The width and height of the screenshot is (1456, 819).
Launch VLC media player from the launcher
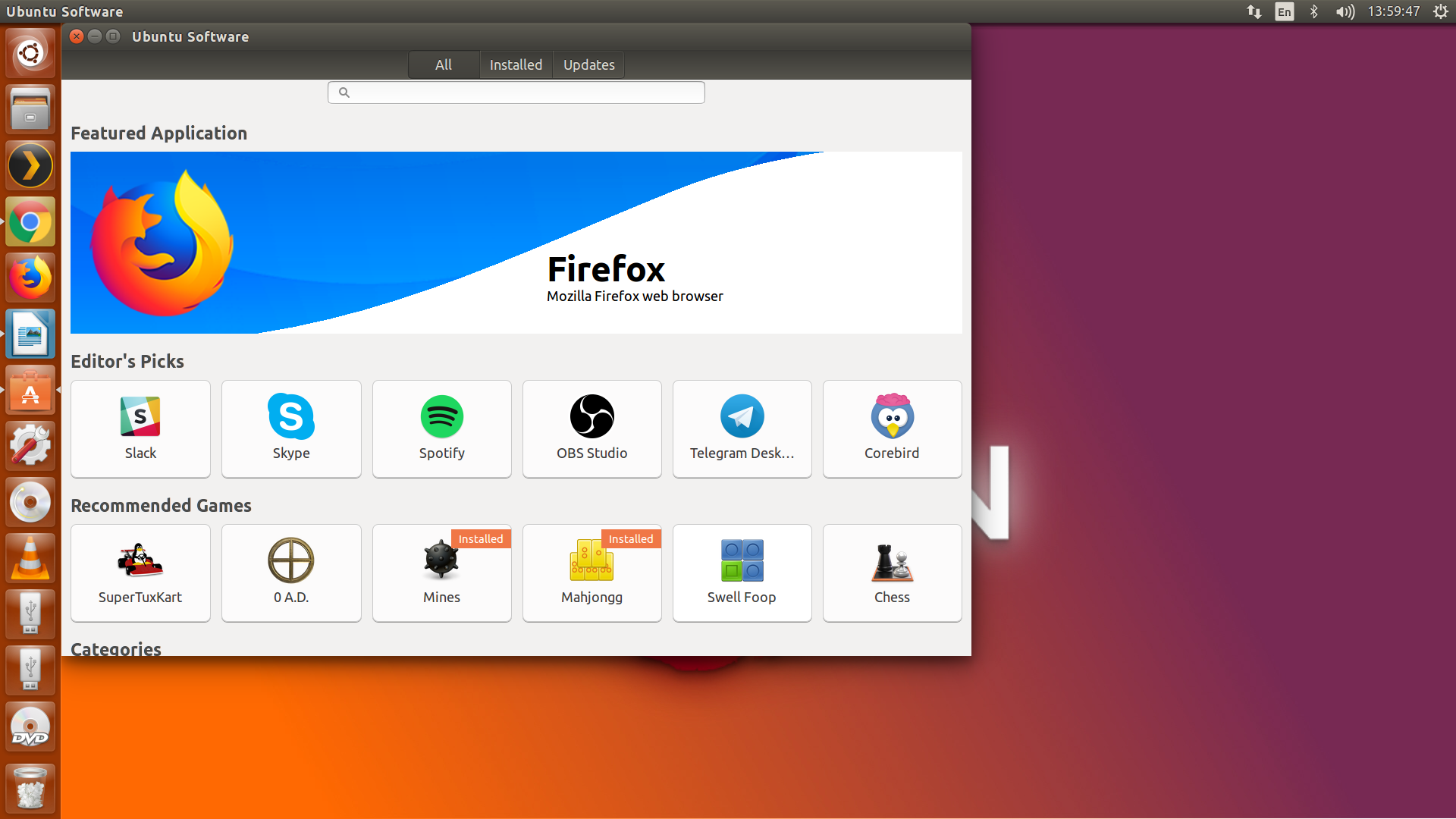click(30, 558)
